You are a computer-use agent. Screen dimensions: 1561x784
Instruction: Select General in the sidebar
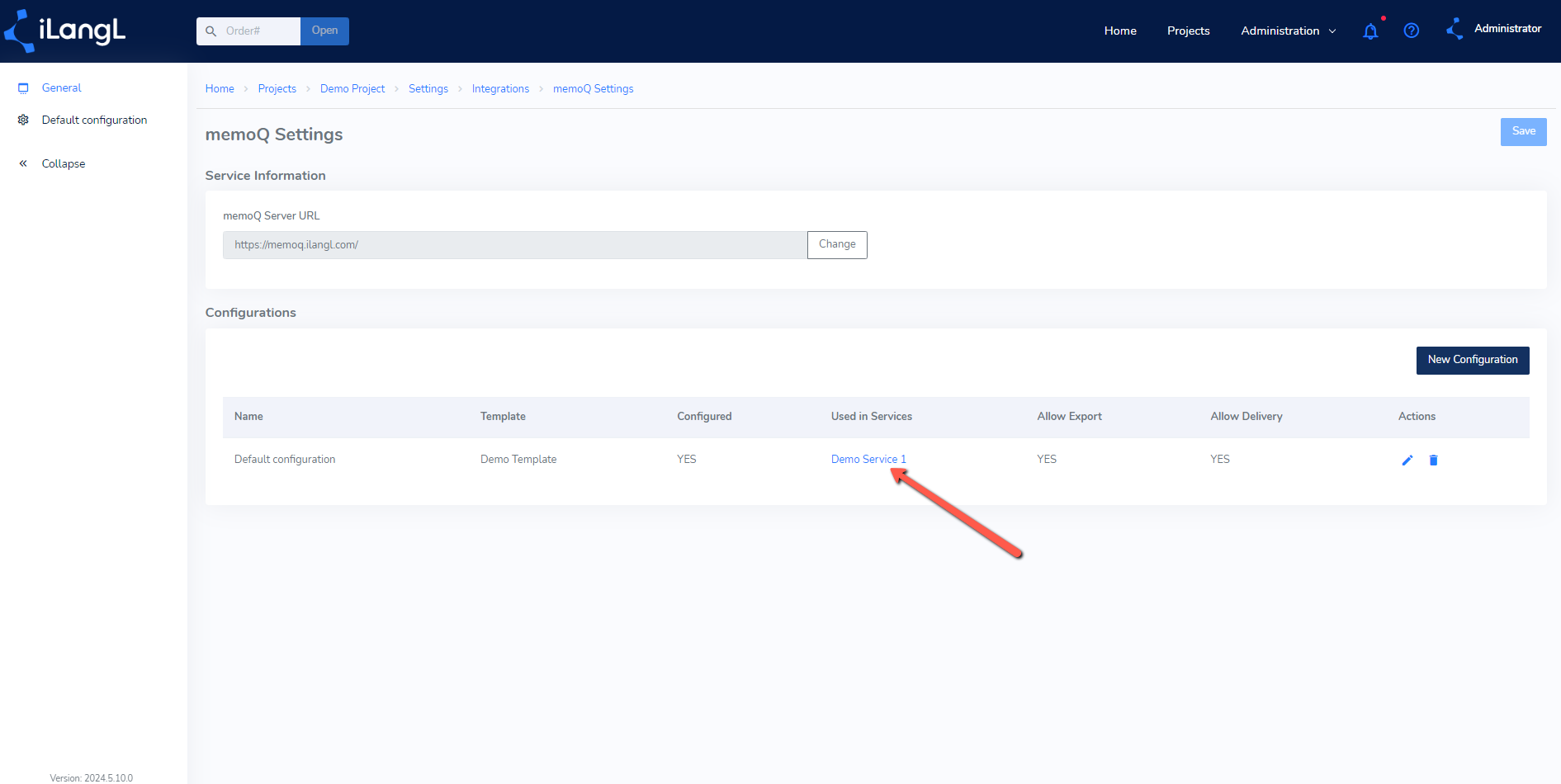pos(62,87)
